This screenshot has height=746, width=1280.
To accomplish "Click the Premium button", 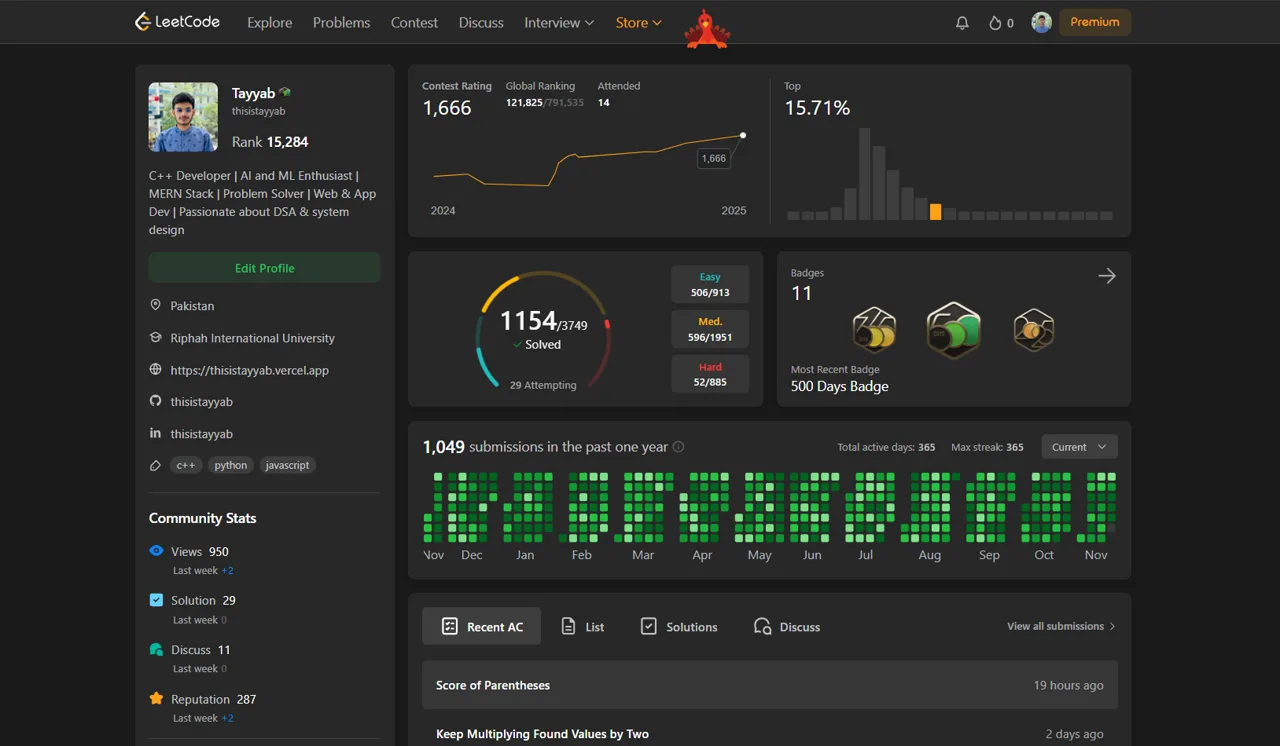I will tap(1095, 22).
